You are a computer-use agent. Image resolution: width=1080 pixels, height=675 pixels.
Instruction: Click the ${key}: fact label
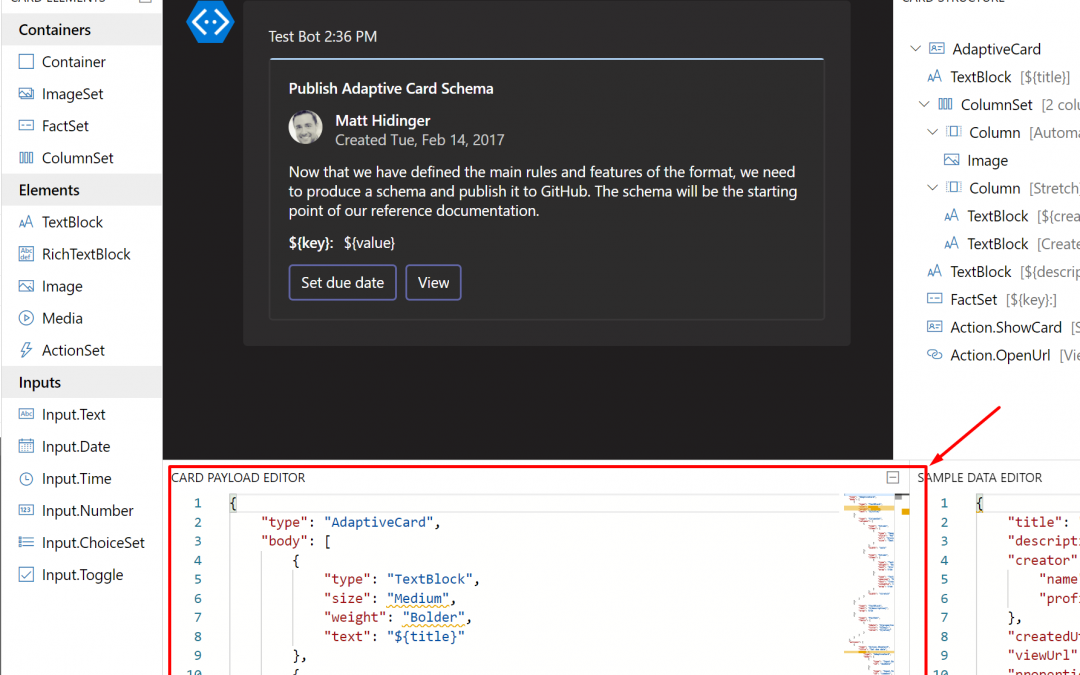click(311, 242)
